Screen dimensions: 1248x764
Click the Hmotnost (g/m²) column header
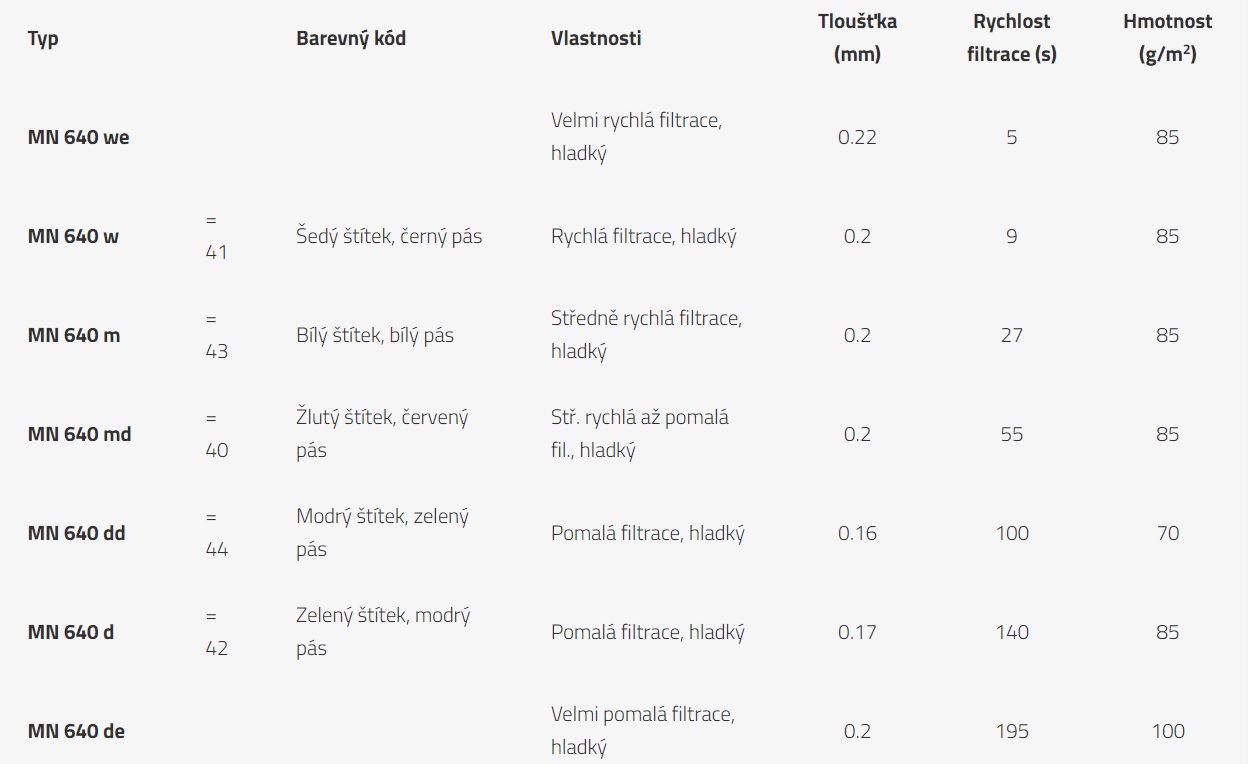[1167, 38]
